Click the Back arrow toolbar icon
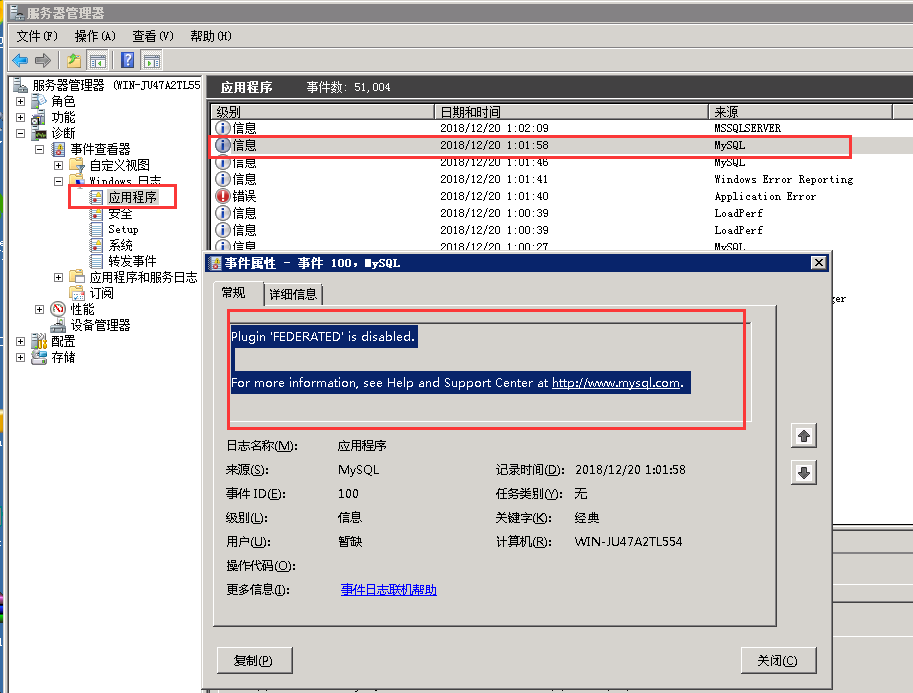Image resolution: width=913 pixels, height=693 pixels. [20, 60]
